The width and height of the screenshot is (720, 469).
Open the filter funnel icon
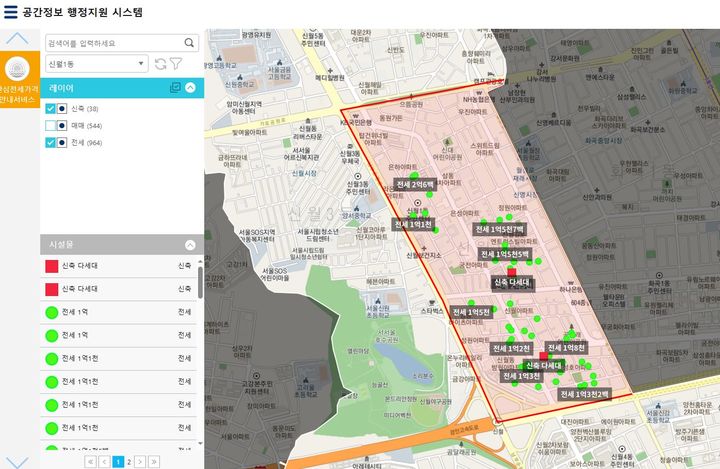[x=176, y=64]
